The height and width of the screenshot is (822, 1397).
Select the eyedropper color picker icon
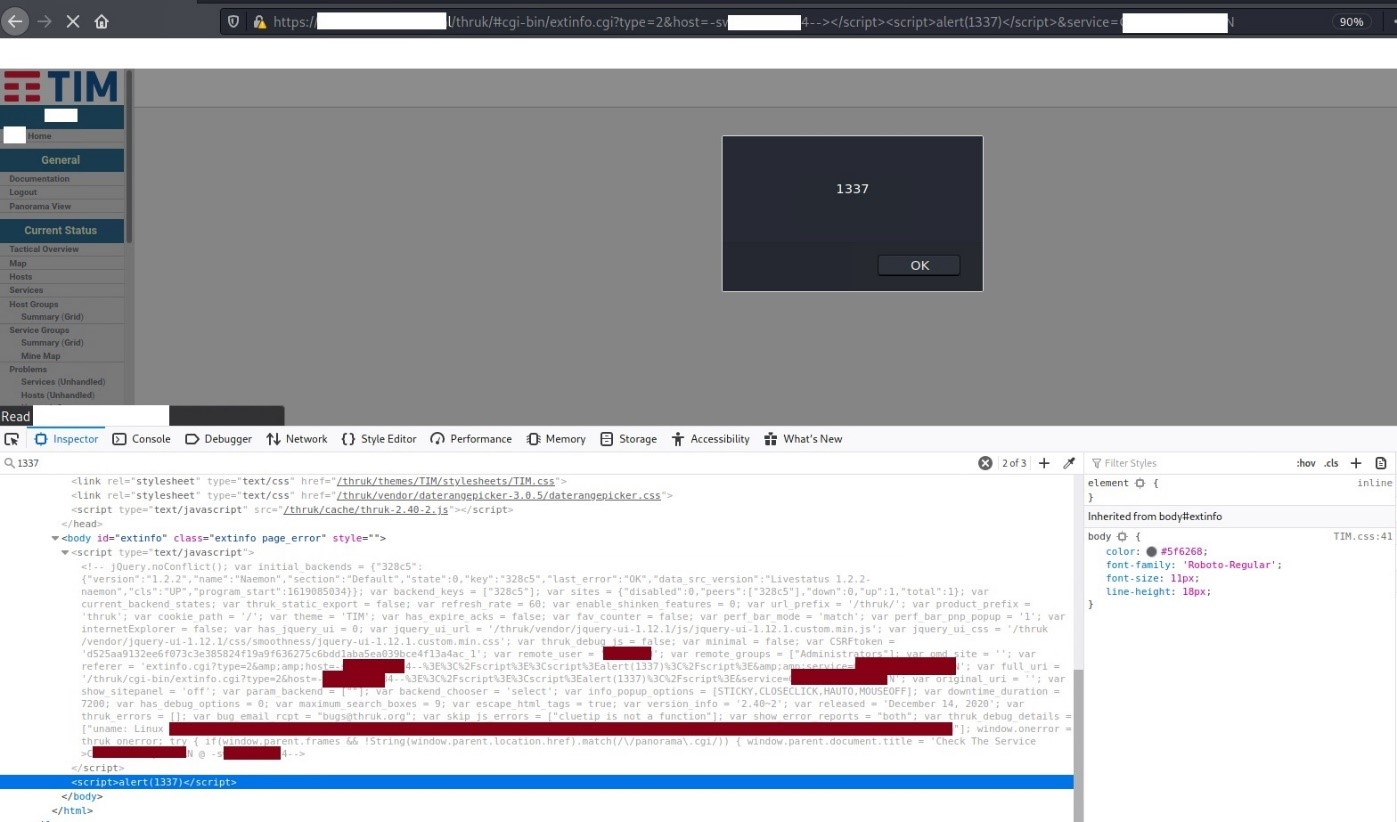click(1068, 463)
